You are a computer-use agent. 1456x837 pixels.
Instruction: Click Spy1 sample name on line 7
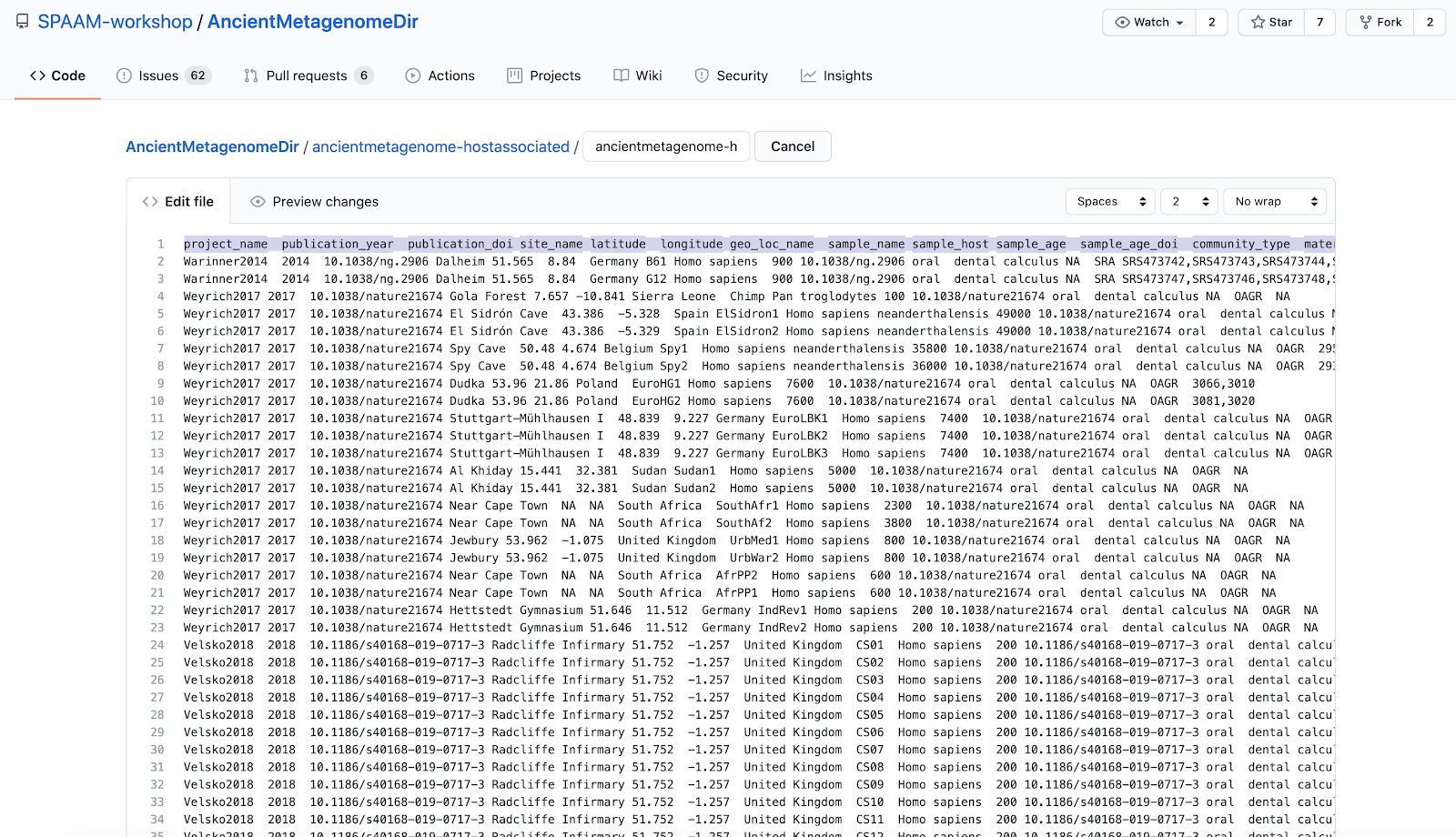click(673, 348)
